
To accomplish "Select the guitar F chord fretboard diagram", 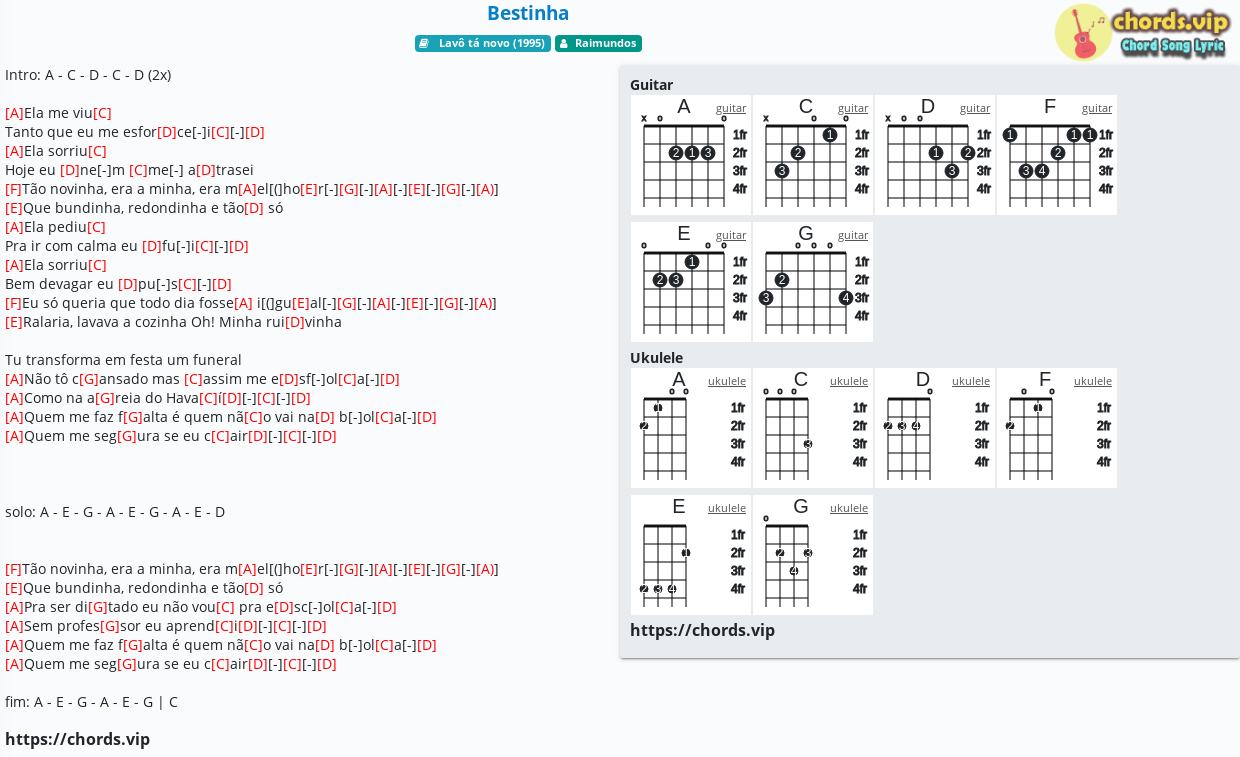I will pyautogui.click(x=1057, y=155).
